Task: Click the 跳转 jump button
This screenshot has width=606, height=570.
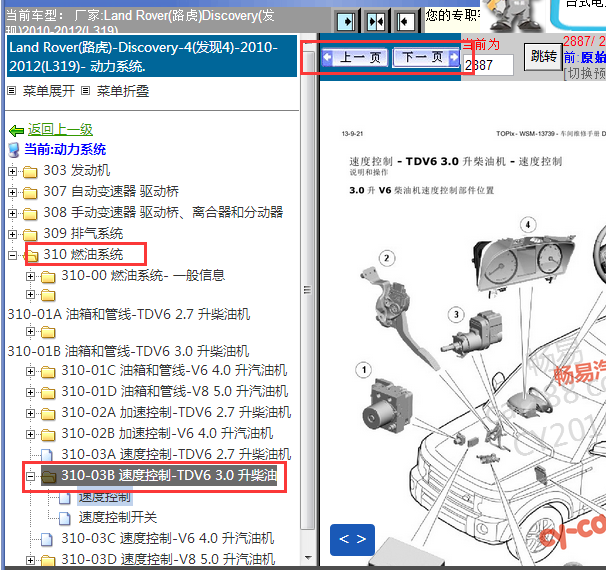Action: (x=543, y=57)
